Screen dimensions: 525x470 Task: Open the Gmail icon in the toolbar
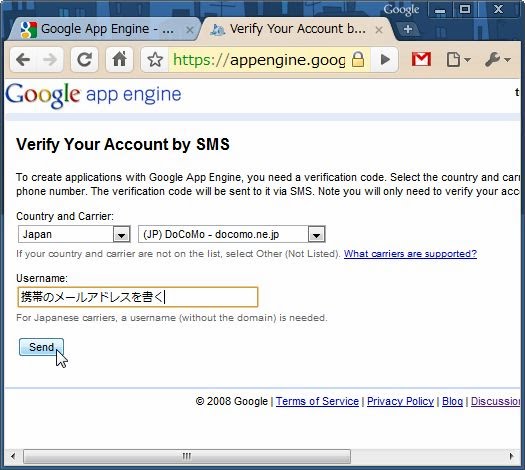point(421,60)
